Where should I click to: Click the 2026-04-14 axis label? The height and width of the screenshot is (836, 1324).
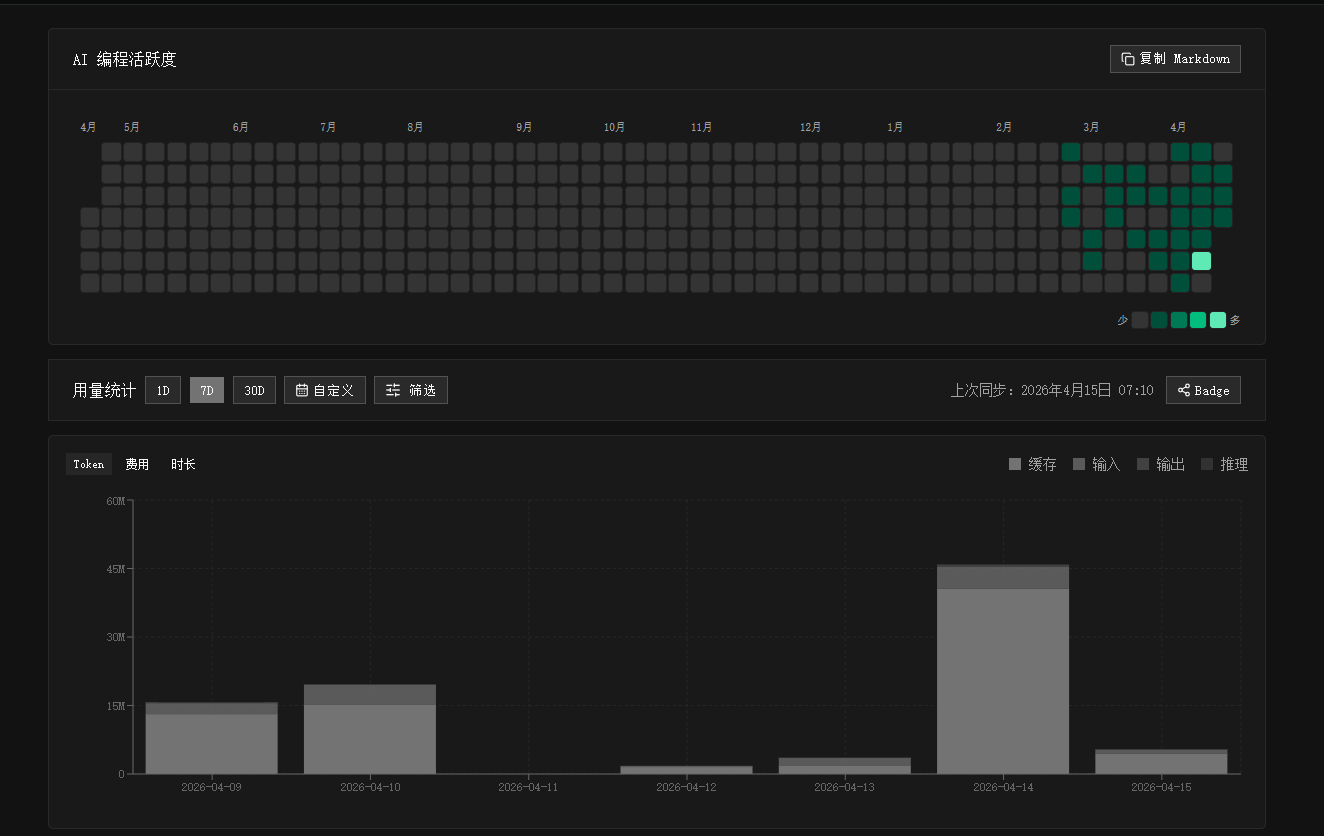point(1003,787)
